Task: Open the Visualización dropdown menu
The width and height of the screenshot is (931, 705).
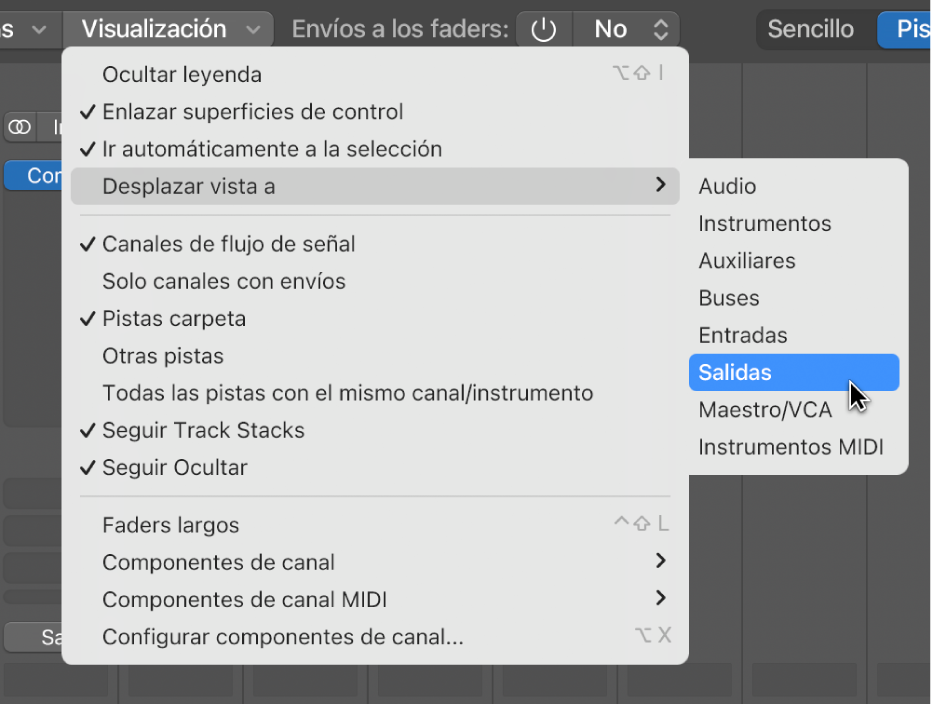Action: (x=167, y=29)
